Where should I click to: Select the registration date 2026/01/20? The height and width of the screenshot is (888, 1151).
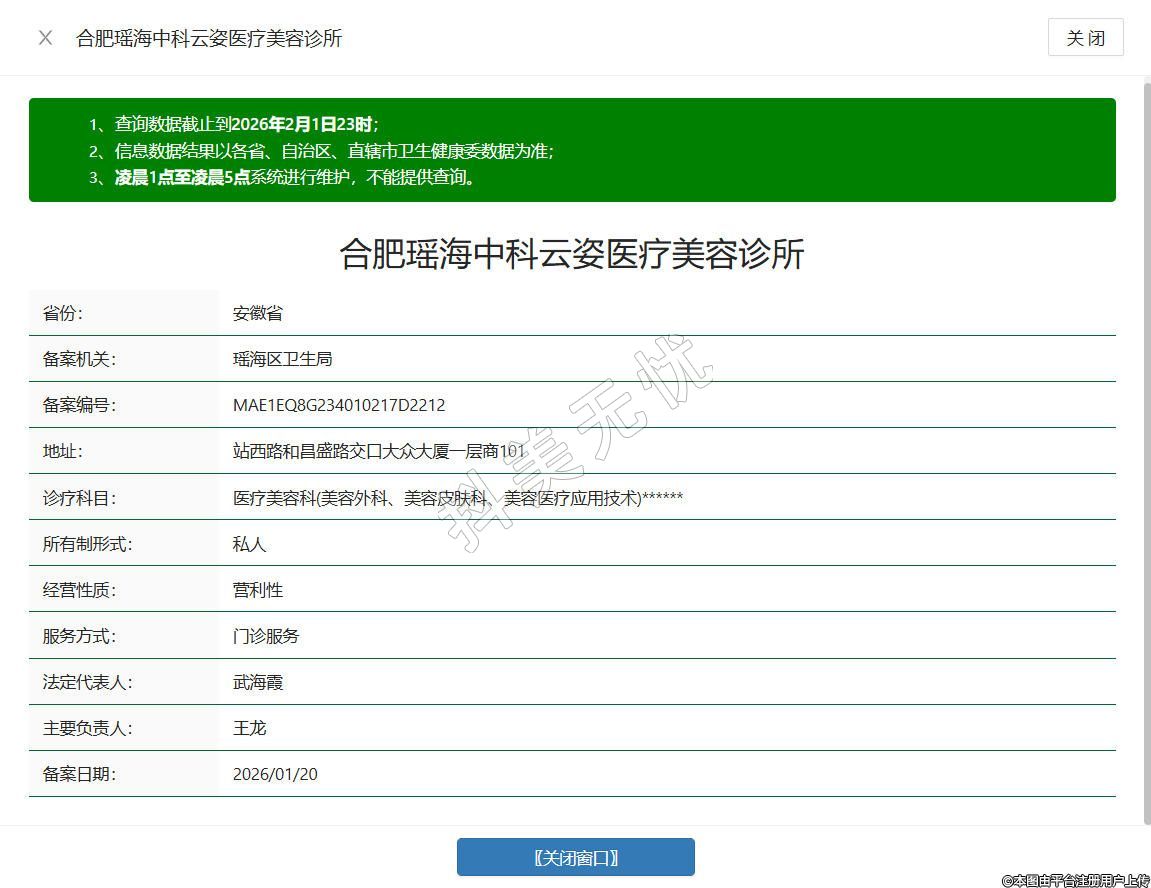(x=275, y=774)
